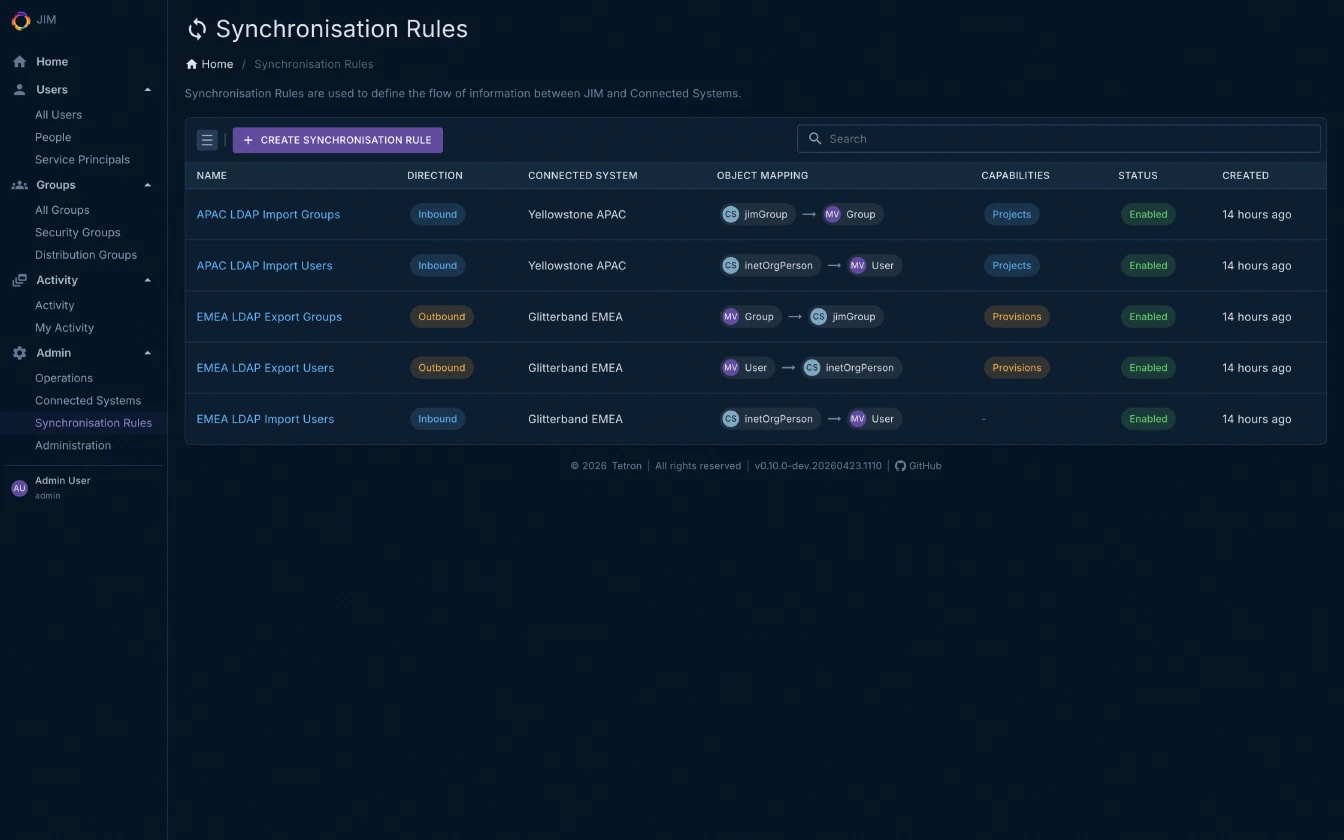
Task: Toggle the Enabled badge for EMEA LDAP Import Users
Action: (x=1147, y=418)
